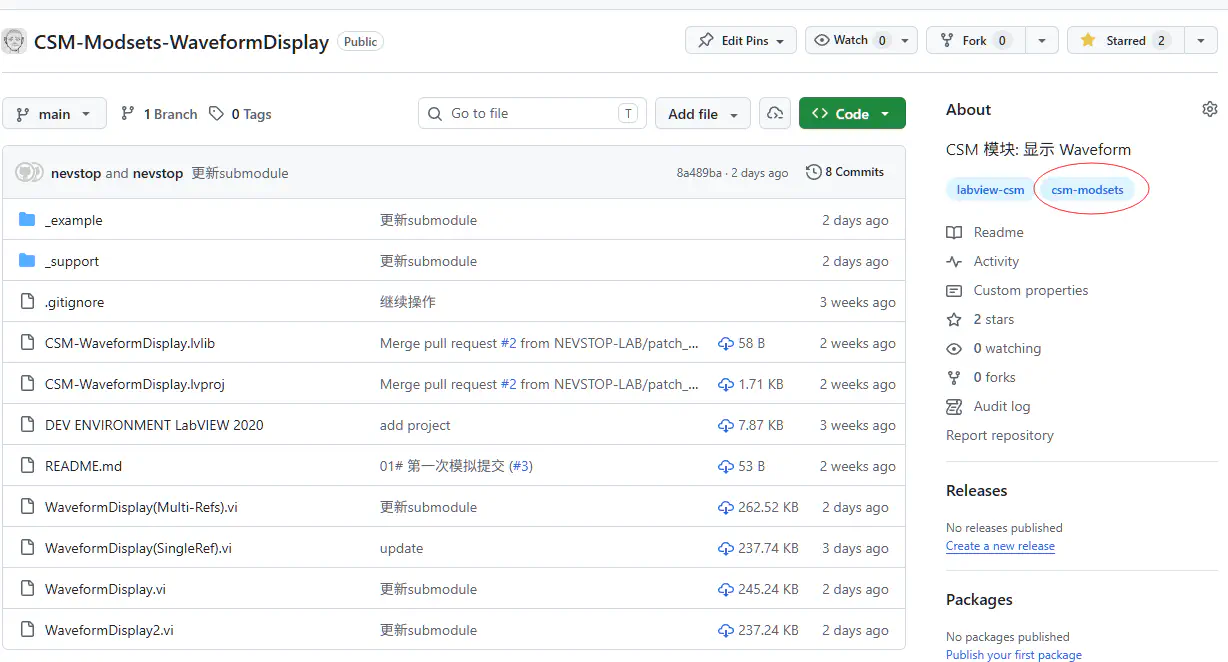Open CSM-WaveformDisplay.lvproj file
The image size is (1228, 662).
135,384
